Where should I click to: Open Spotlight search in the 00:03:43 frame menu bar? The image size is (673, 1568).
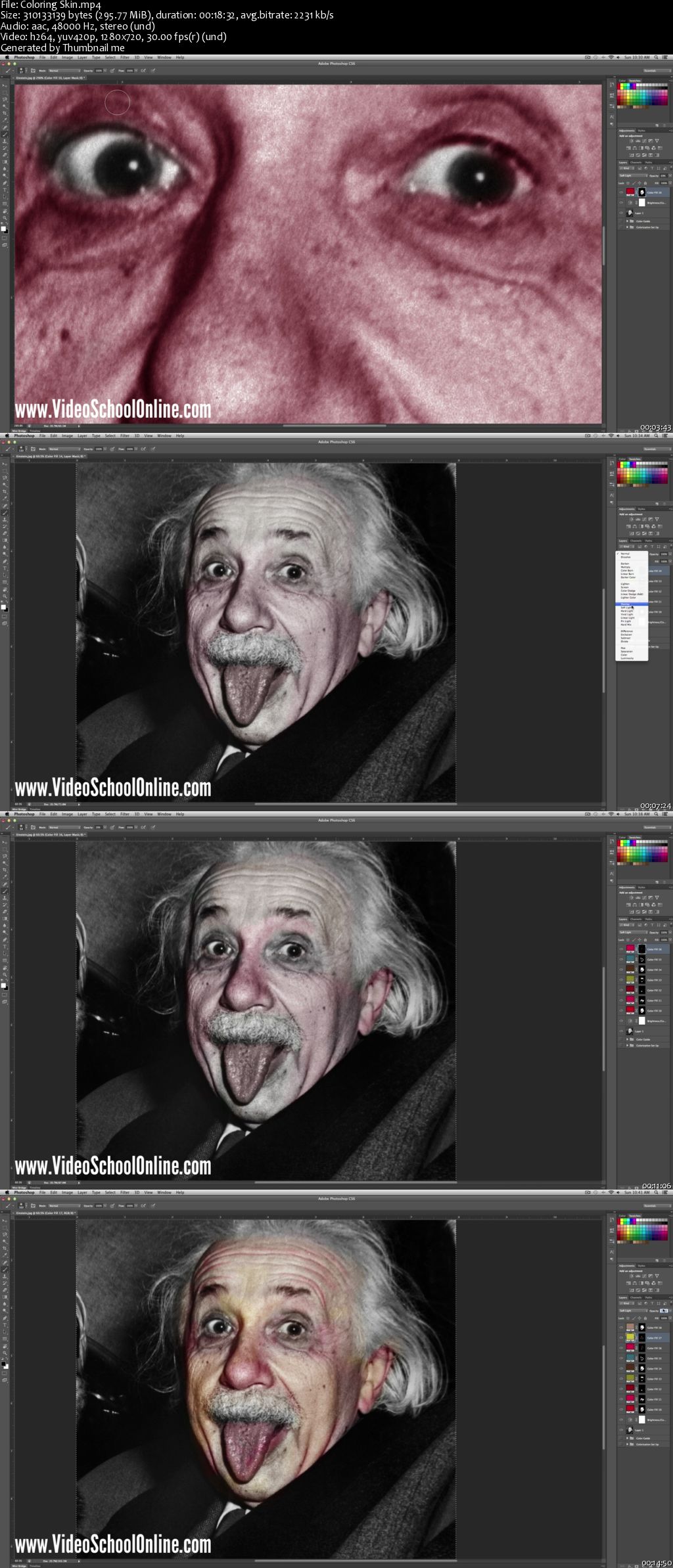coord(656,57)
